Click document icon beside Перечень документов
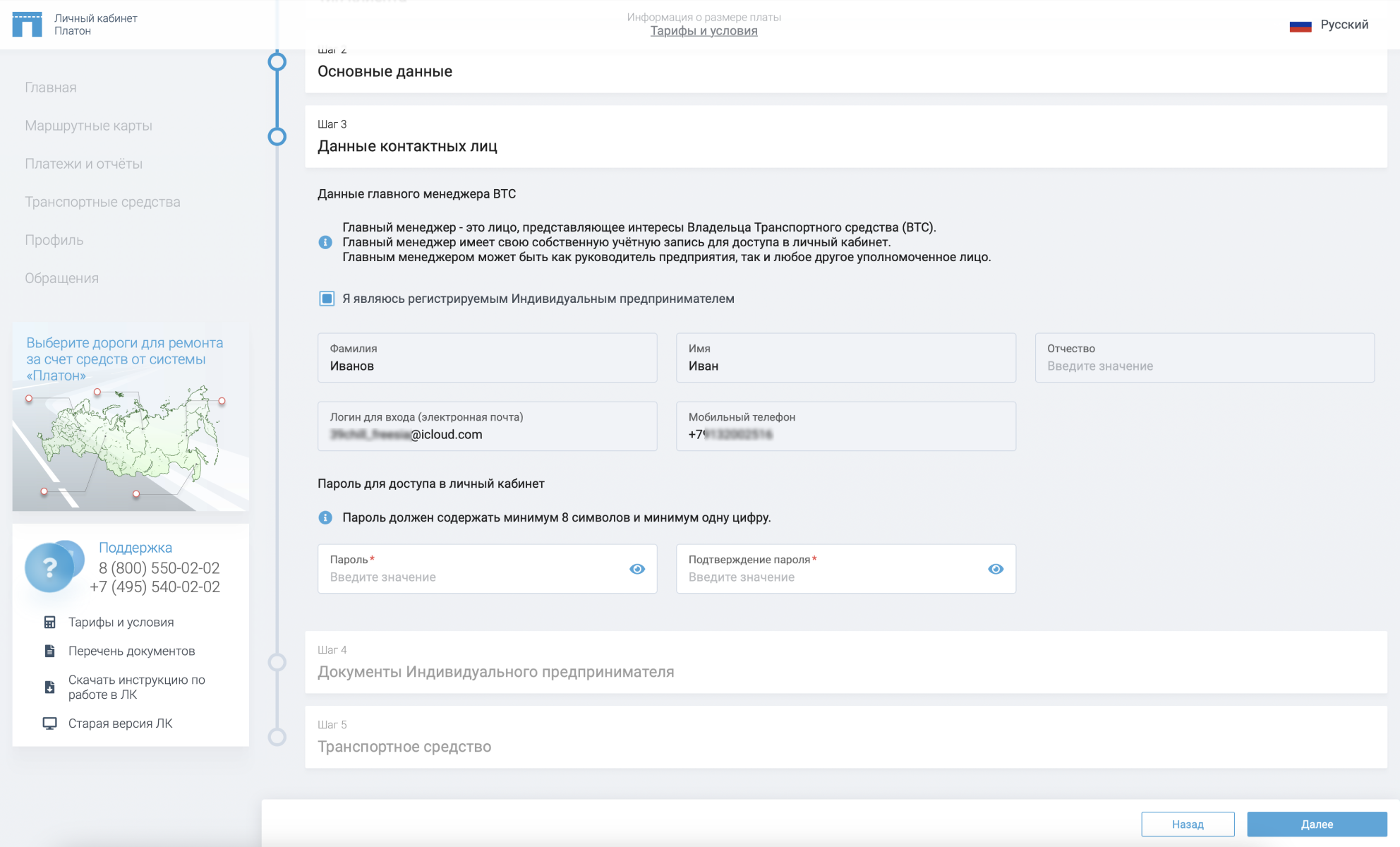 pyautogui.click(x=49, y=651)
